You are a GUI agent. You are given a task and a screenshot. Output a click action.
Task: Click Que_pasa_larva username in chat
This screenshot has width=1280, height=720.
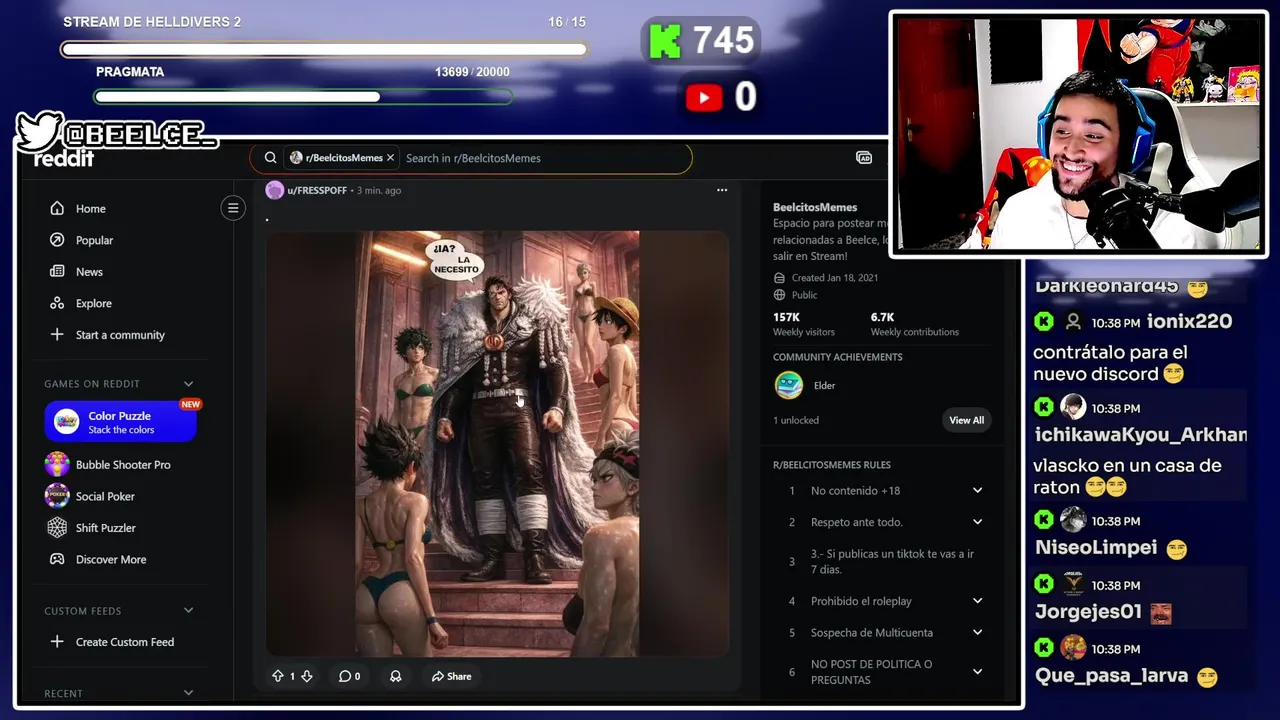tap(1111, 676)
